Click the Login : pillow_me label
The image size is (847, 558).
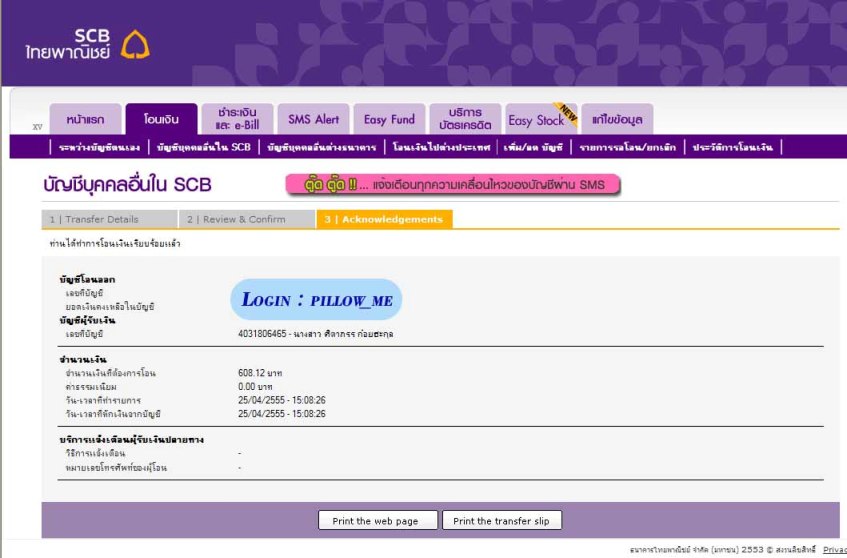(317, 300)
